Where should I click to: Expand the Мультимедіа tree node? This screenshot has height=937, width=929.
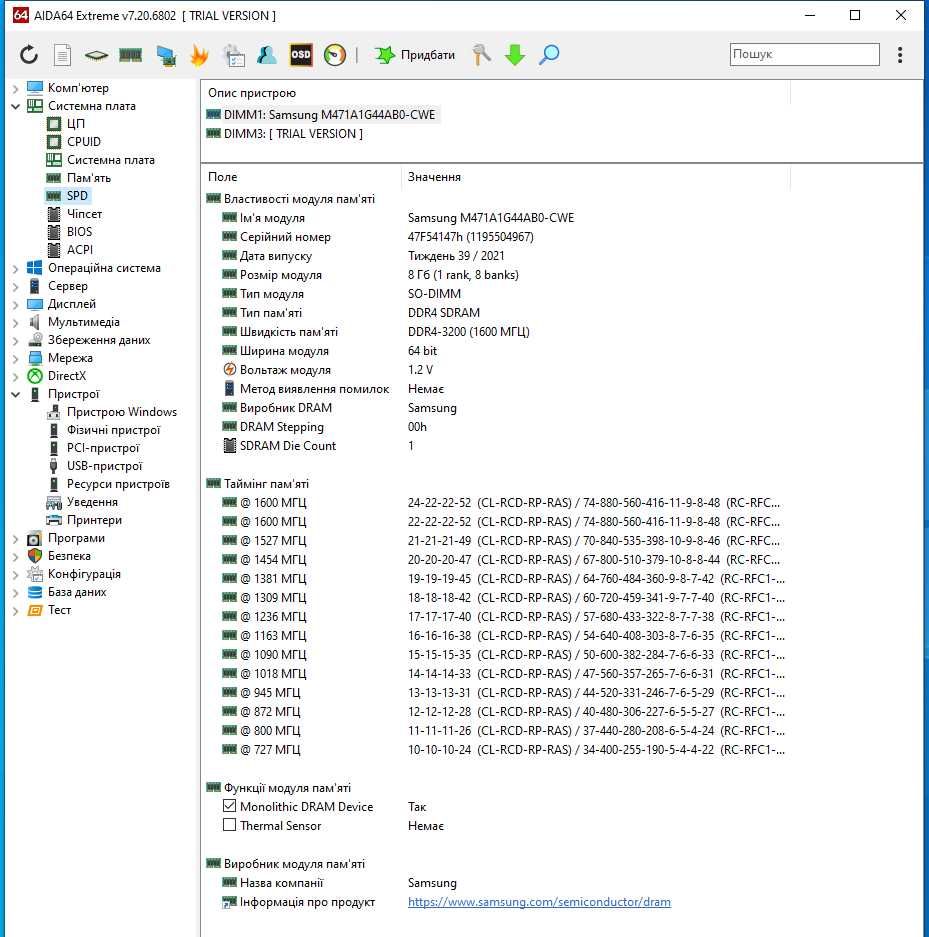click(16, 322)
